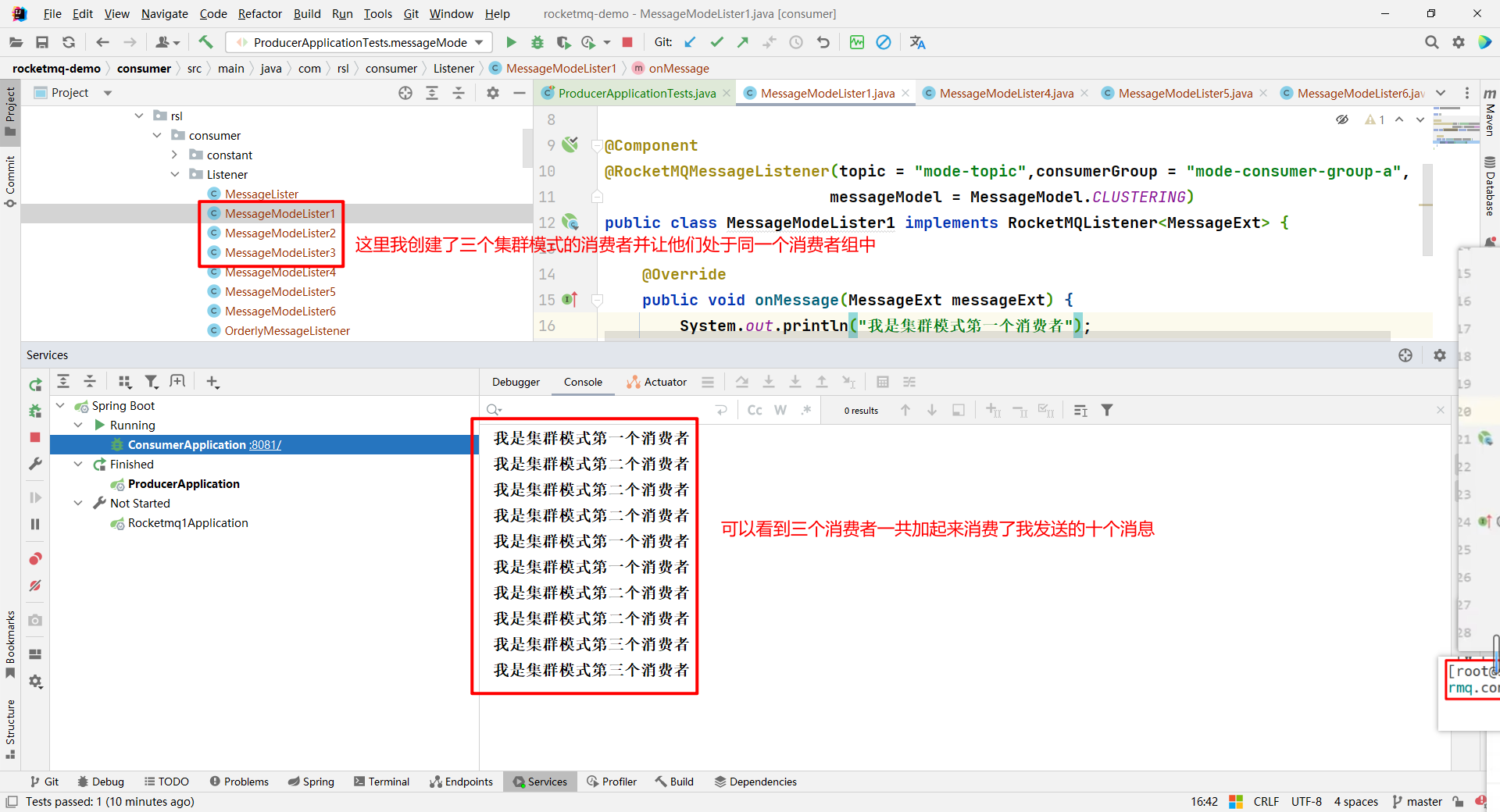Select MessageModeLister5 in project tree
Image resolution: width=1500 pixels, height=812 pixels.
coord(280,291)
